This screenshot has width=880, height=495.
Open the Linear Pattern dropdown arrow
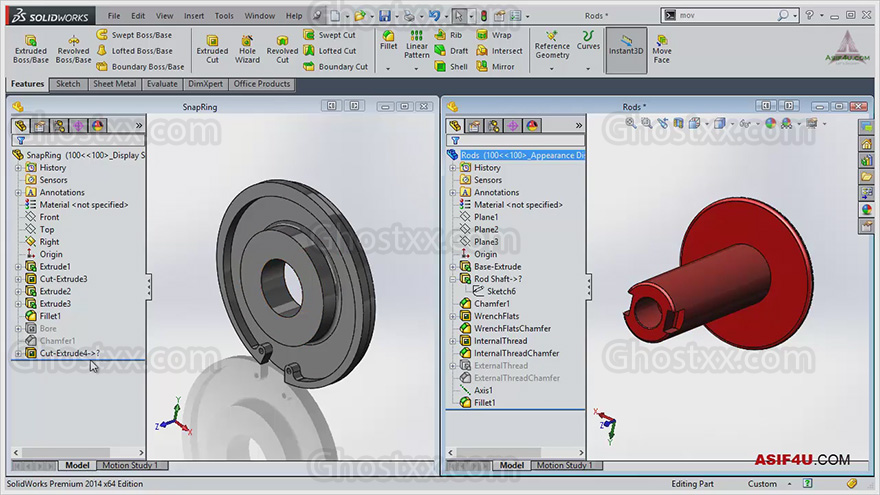click(416, 68)
